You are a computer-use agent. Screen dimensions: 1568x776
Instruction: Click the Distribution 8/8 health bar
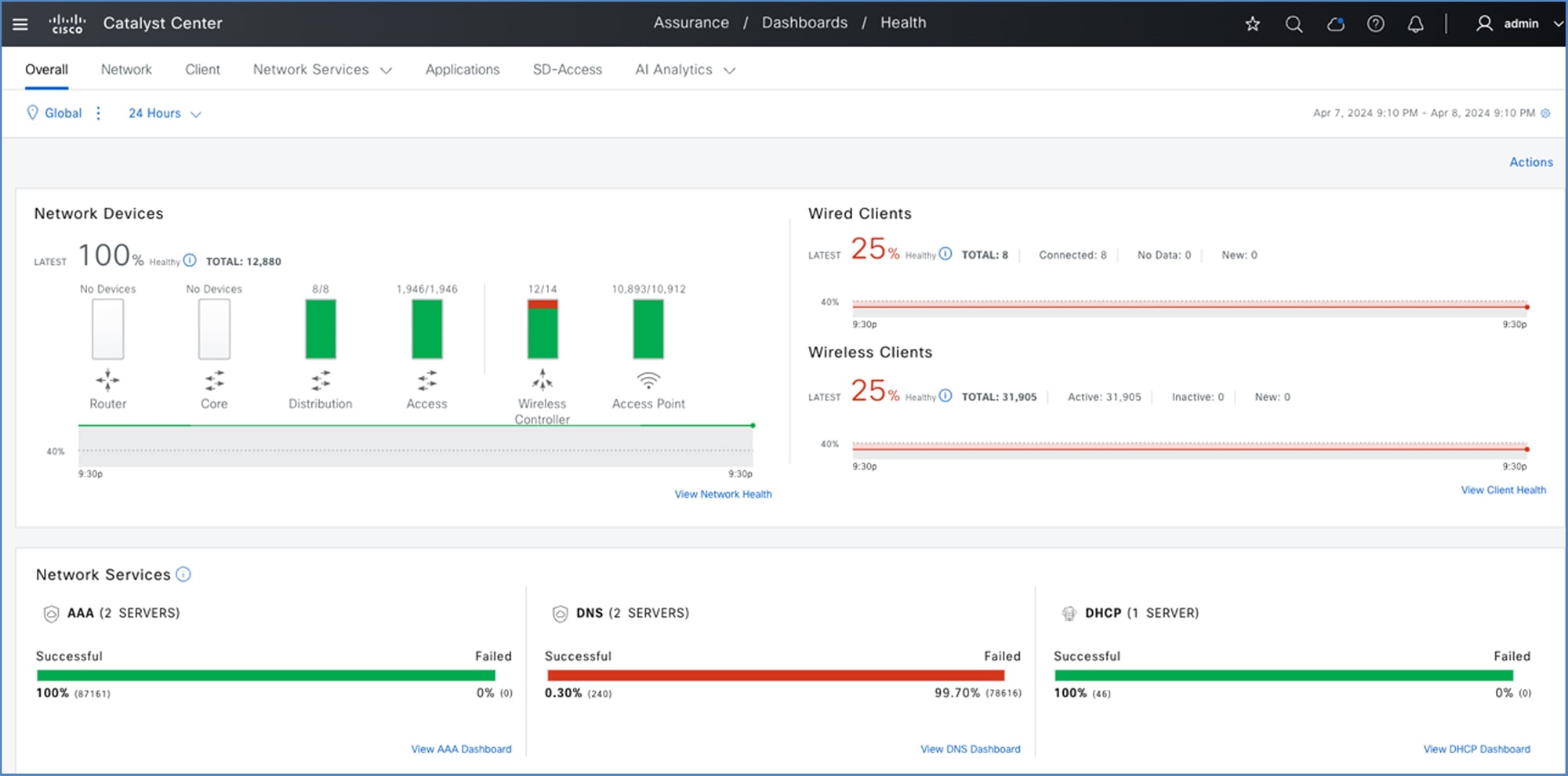(x=321, y=329)
